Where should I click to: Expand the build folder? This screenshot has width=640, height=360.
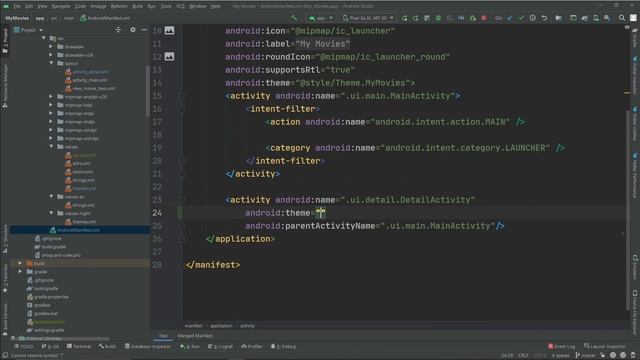pos(20,263)
